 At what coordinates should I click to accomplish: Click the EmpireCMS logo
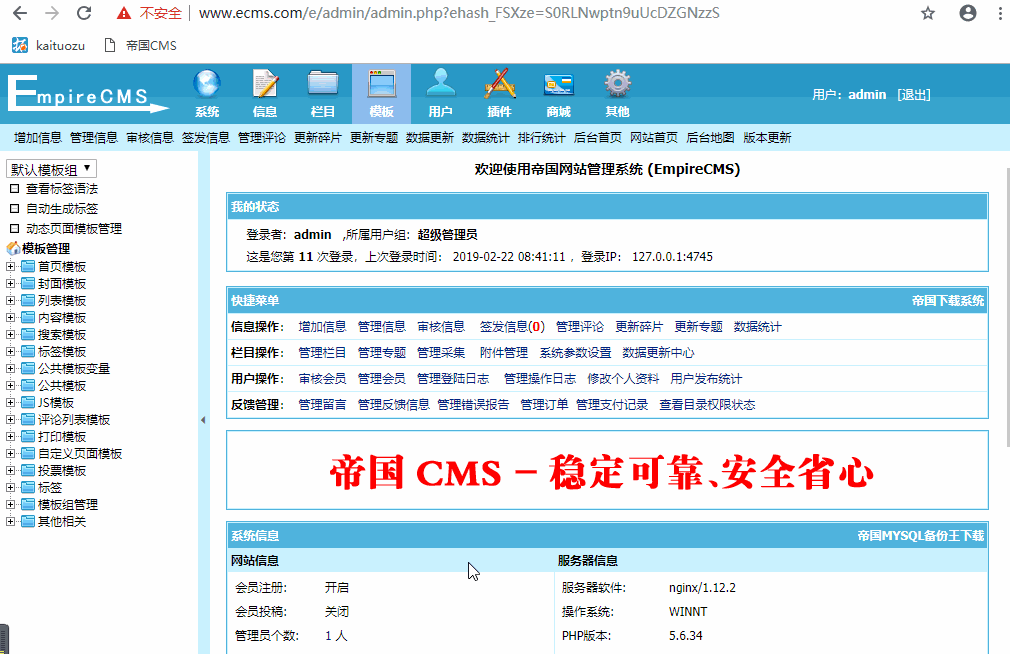coord(85,93)
